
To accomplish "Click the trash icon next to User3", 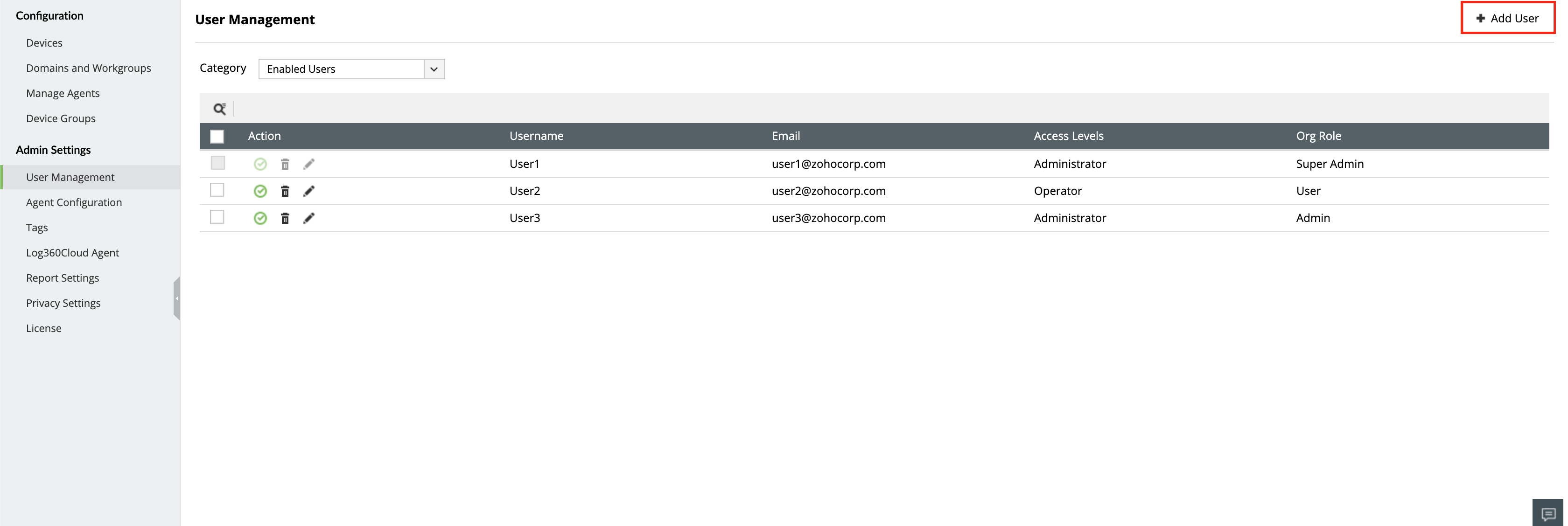I will 285,218.
